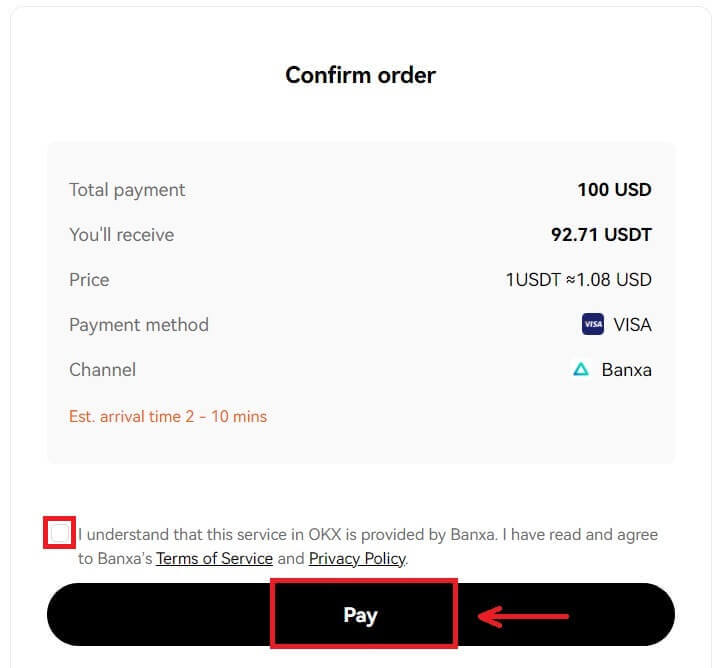Click the red arrow pointing at Pay
Image resolution: width=724 pixels, height=668 pixels.
point(523,615)
